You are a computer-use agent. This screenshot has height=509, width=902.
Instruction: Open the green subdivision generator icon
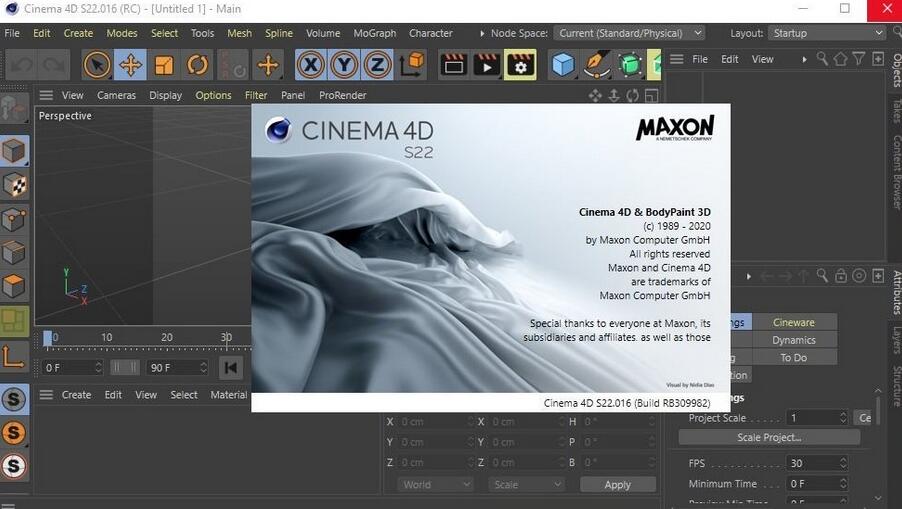(630, 64)
